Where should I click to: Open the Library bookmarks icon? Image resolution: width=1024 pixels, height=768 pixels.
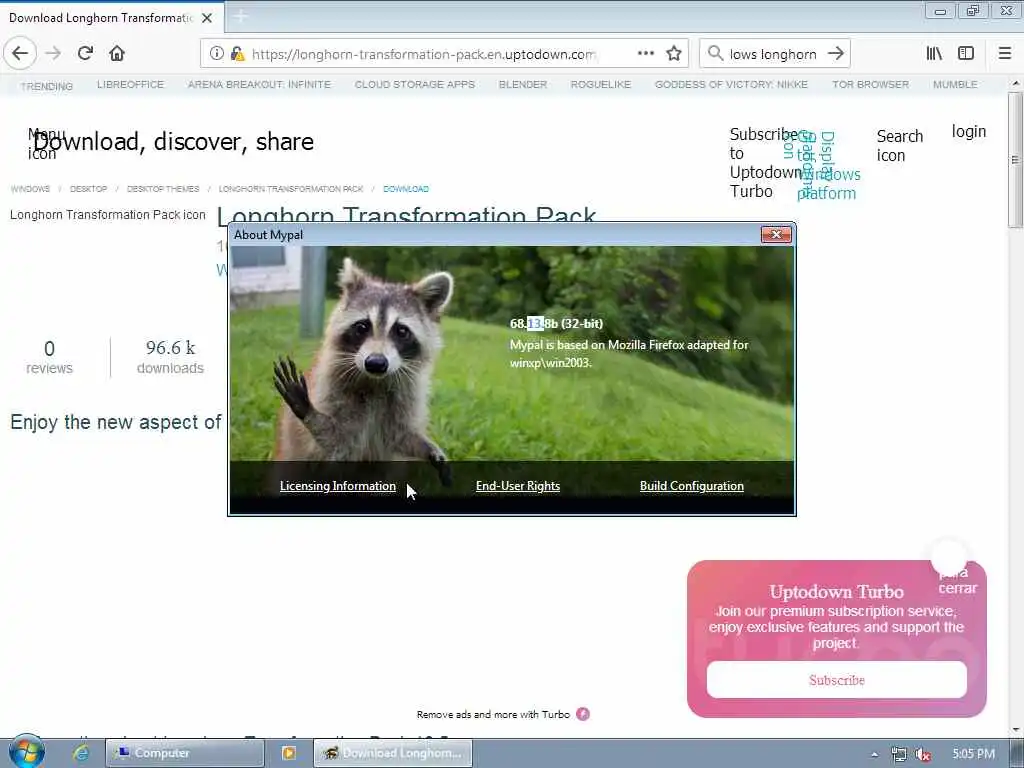tap(935, 54)
